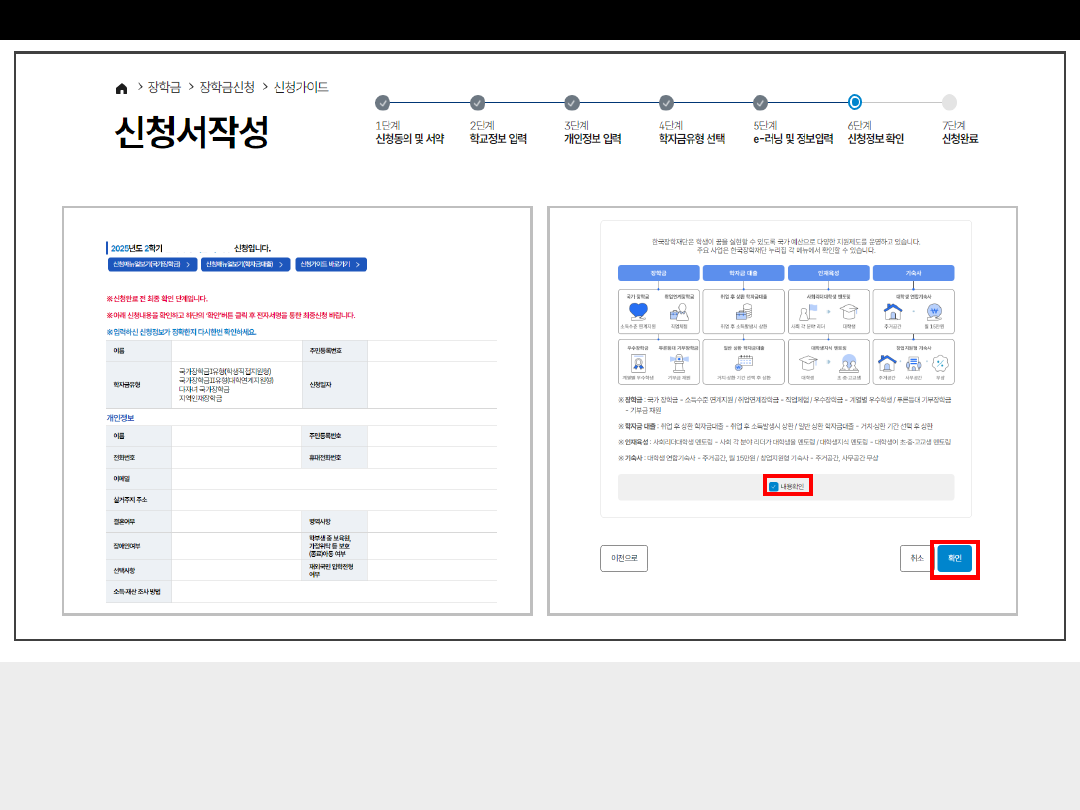Click step 2 checkmark circle 학교정보 입력
Viewport: 1080px width, 810px height.
click(x=477, y=102)
